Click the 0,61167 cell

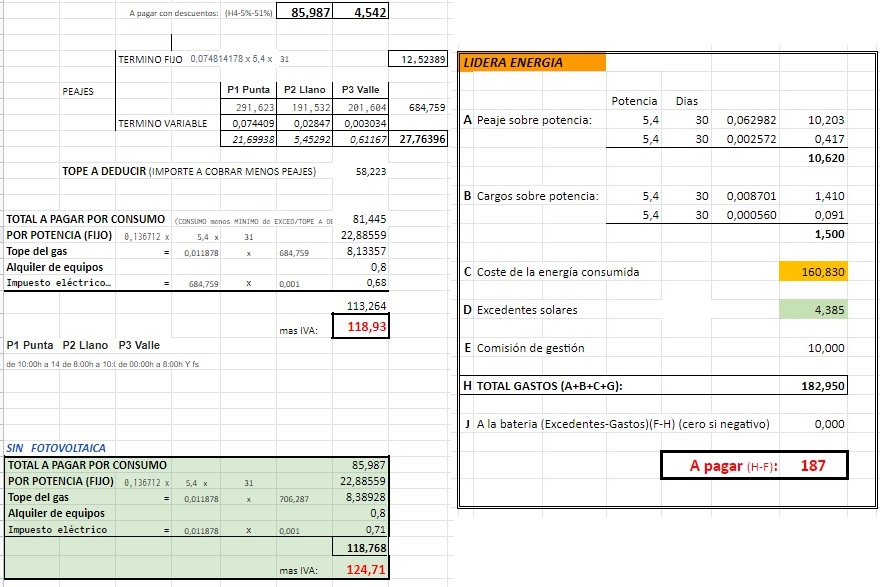(x=361, y=139)
